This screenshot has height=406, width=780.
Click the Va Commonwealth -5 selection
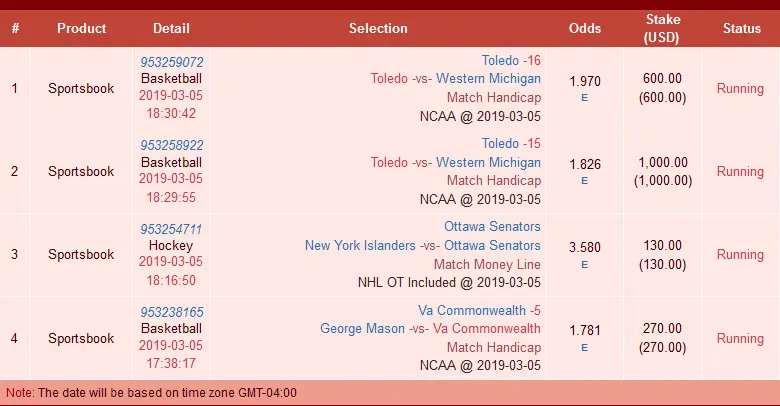point(479,310)
